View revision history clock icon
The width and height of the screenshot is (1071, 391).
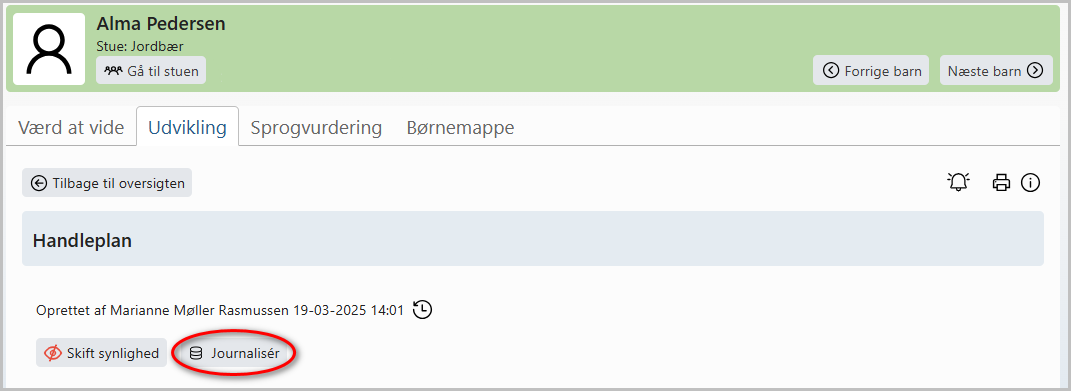pyautogui.click(x=423, y=310)
